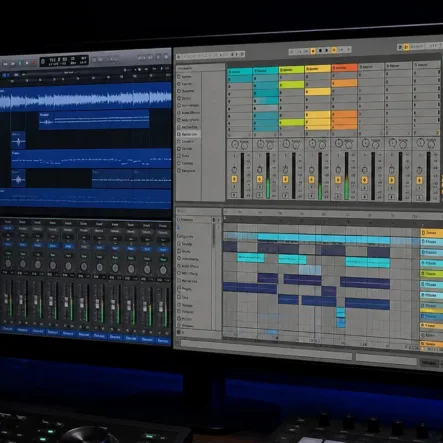Screen dimensions: 443x443
Task: Click yellow play button in right DAW top transport
Action: pyautogui.click(x=313, y=51)
